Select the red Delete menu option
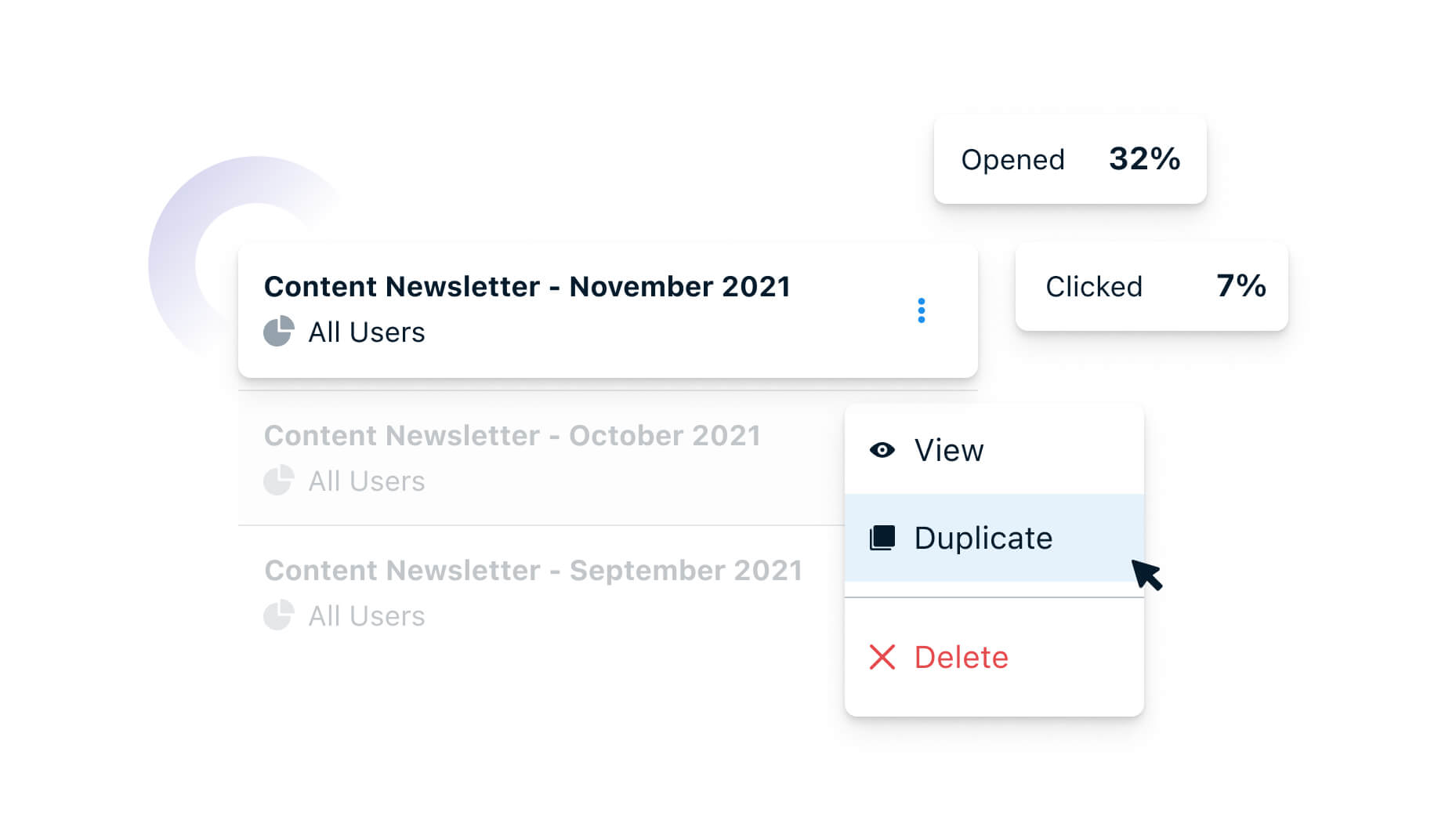Viewport: 1456px width, 831px height. (994, 657)
